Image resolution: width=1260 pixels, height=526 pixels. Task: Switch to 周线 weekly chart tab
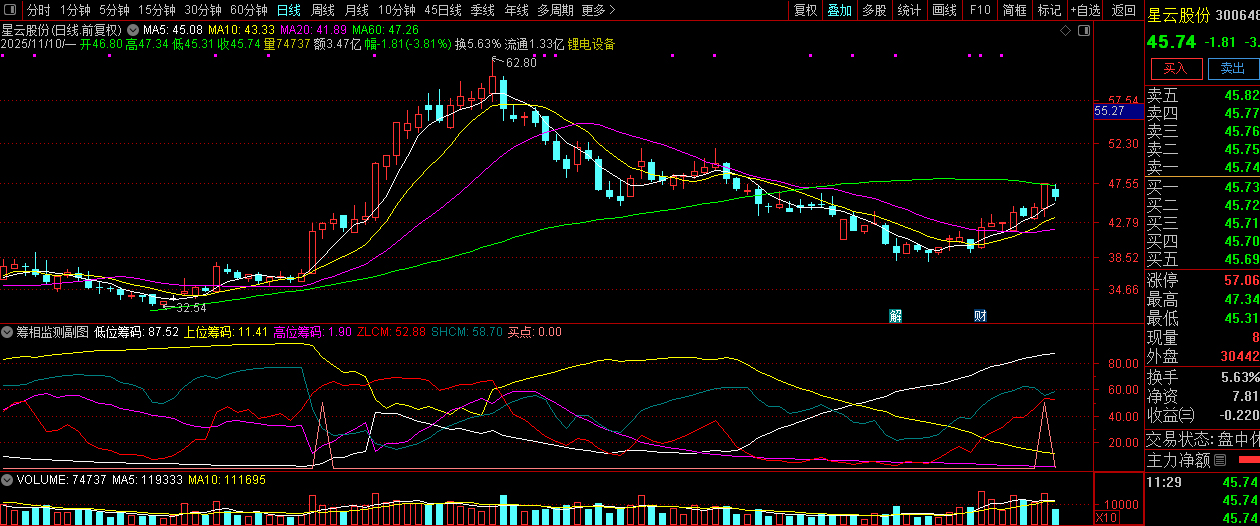click(x=323, y=10)
